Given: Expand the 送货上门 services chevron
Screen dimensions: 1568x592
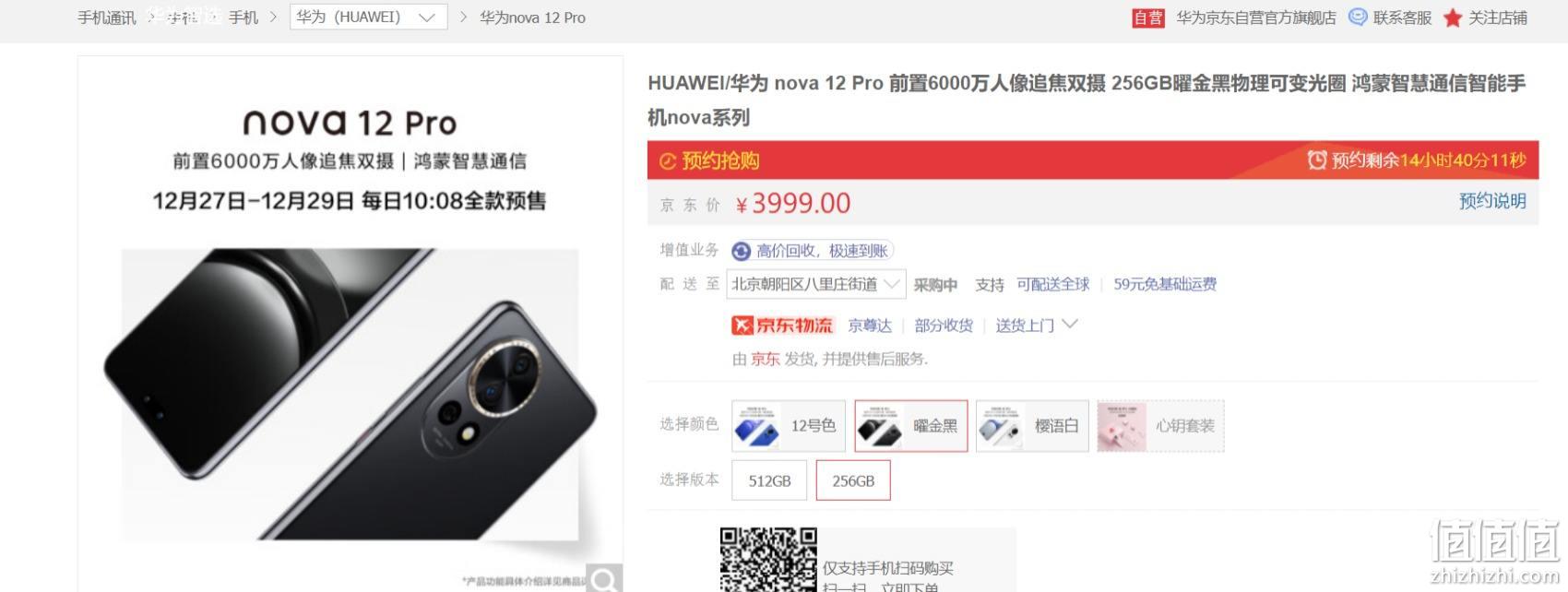Looking at the screenshot, I should pyautogui.click(x=1070, y=325).
